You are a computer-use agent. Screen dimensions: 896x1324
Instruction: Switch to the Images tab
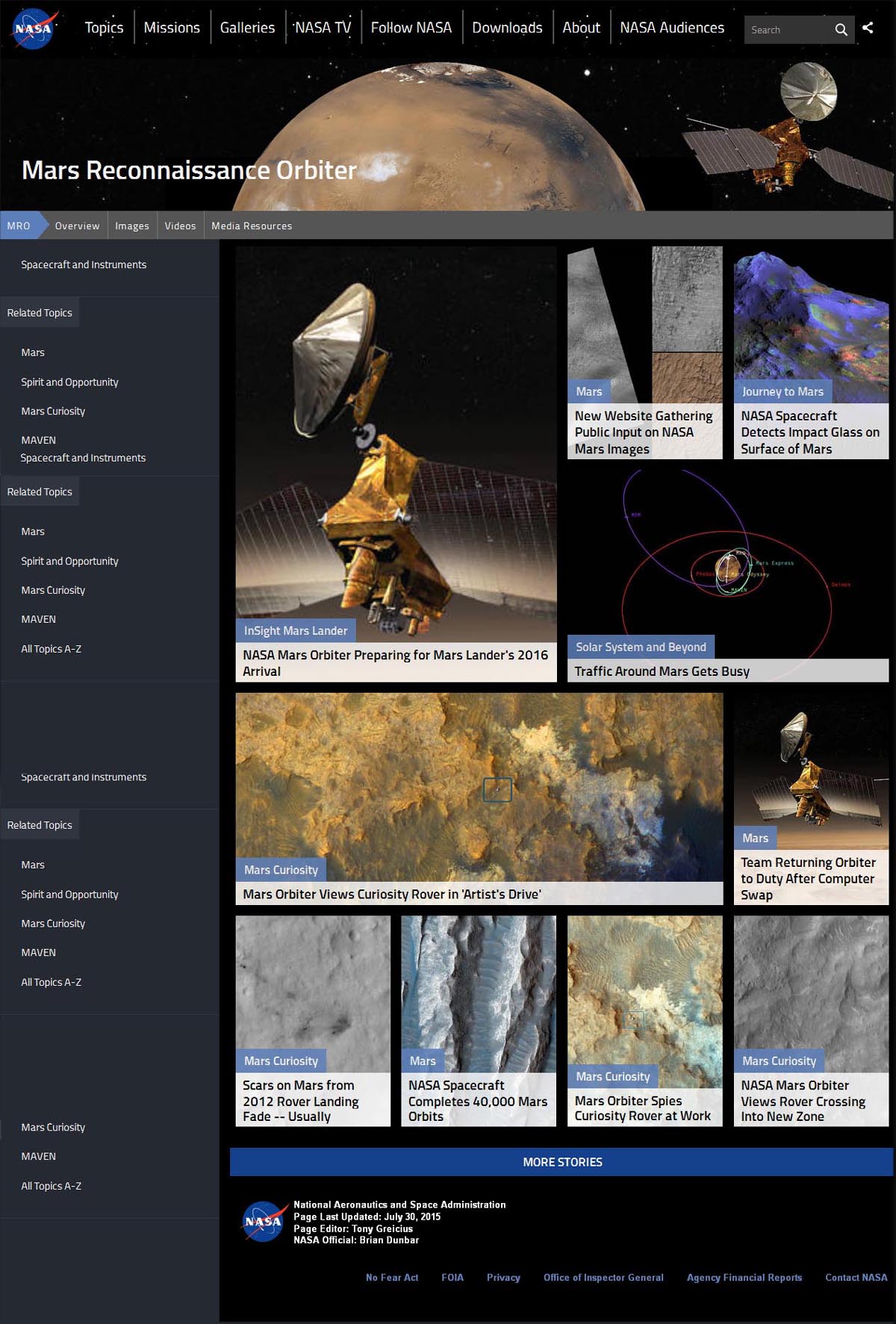point(132,226)
